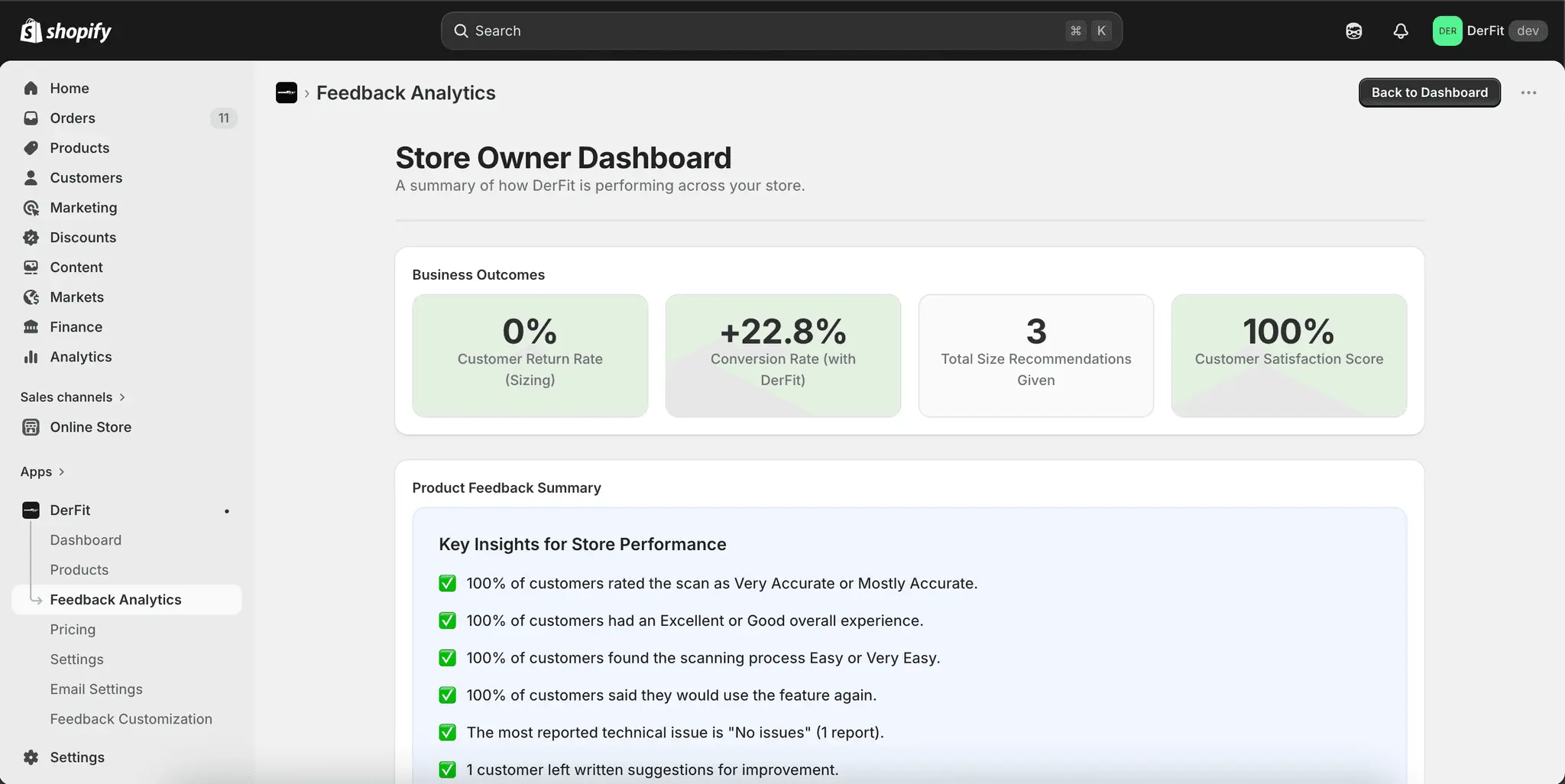The image size is (1565, 784).
Task: Click the DerFit app name in sidebar
Action: tap(70, 510)
